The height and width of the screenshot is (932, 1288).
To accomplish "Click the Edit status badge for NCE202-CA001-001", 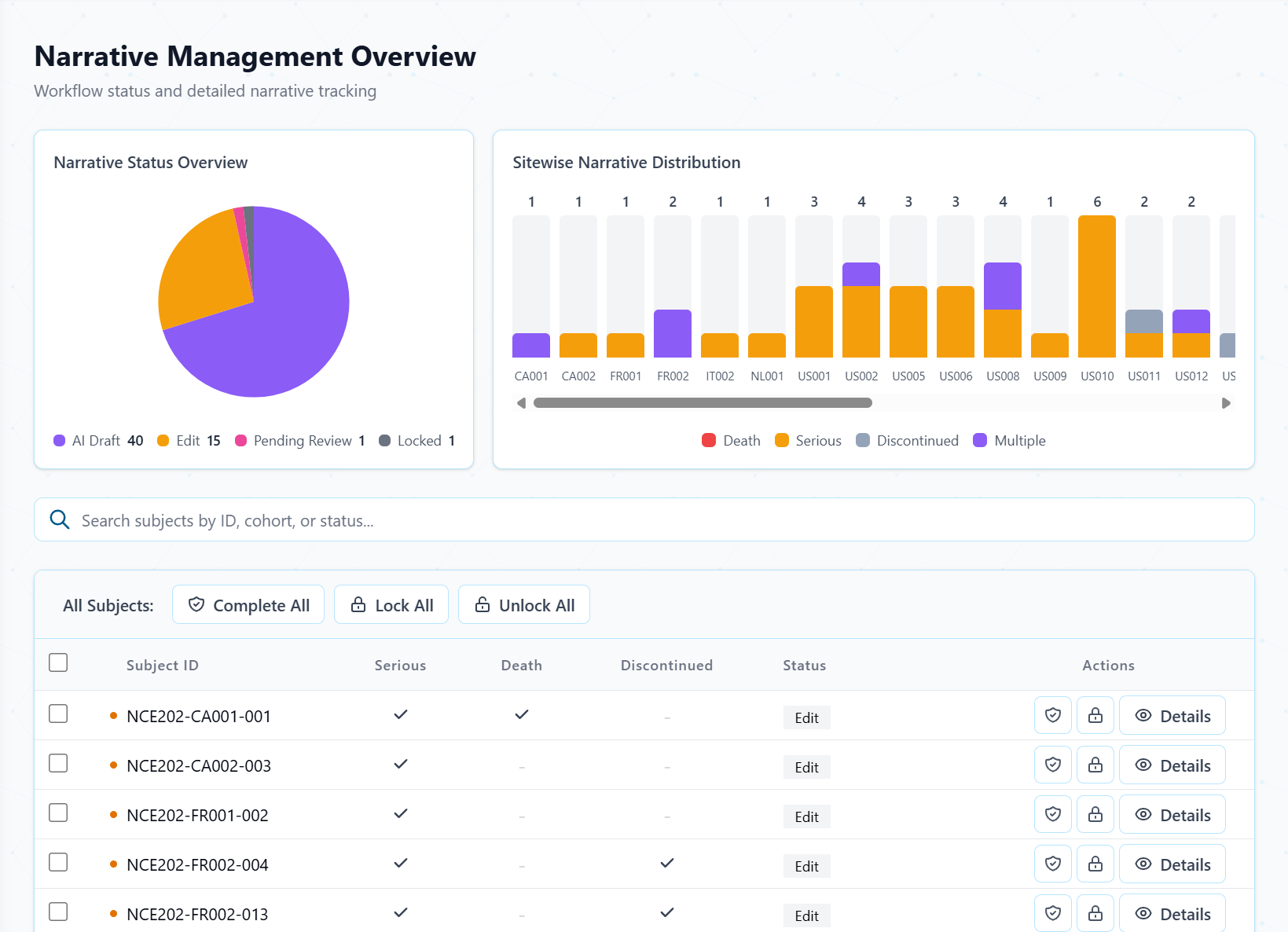I will coord(807,717).
